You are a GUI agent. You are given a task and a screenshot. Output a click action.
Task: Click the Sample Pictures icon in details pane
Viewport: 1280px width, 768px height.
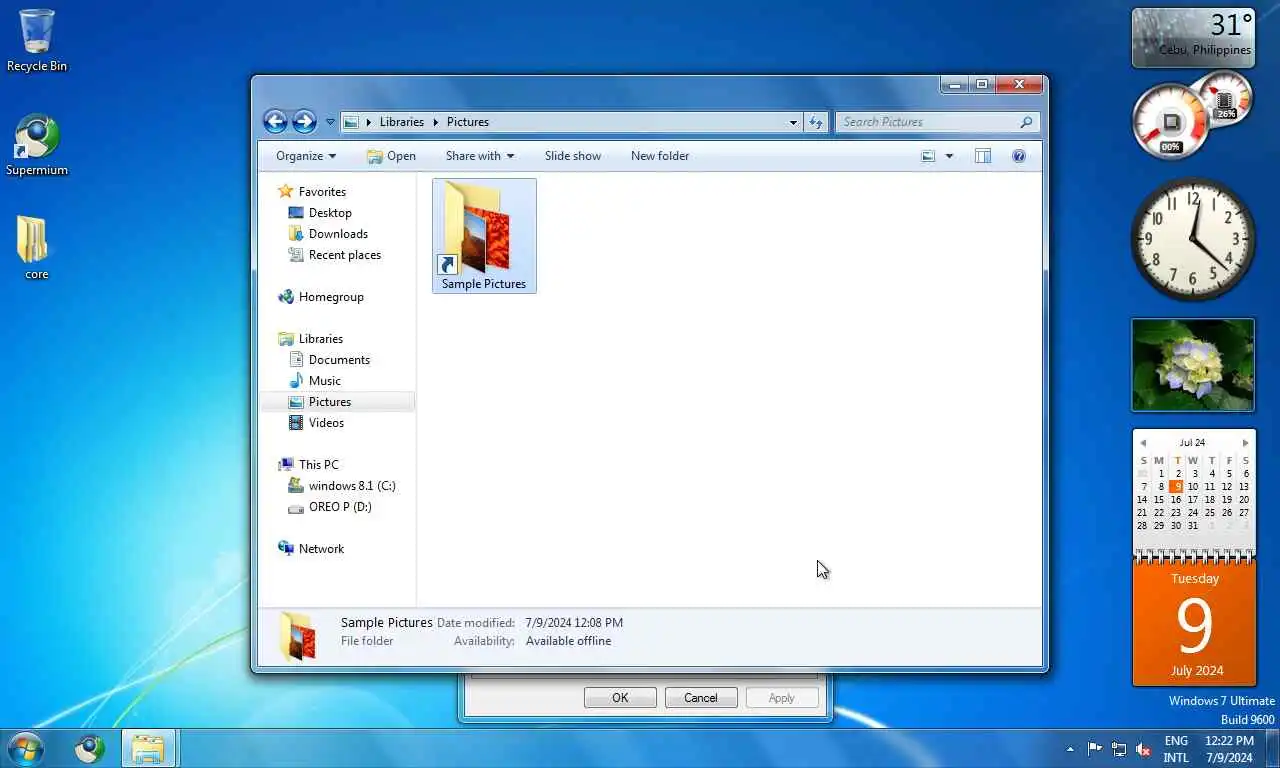click(x=298, y=636)
